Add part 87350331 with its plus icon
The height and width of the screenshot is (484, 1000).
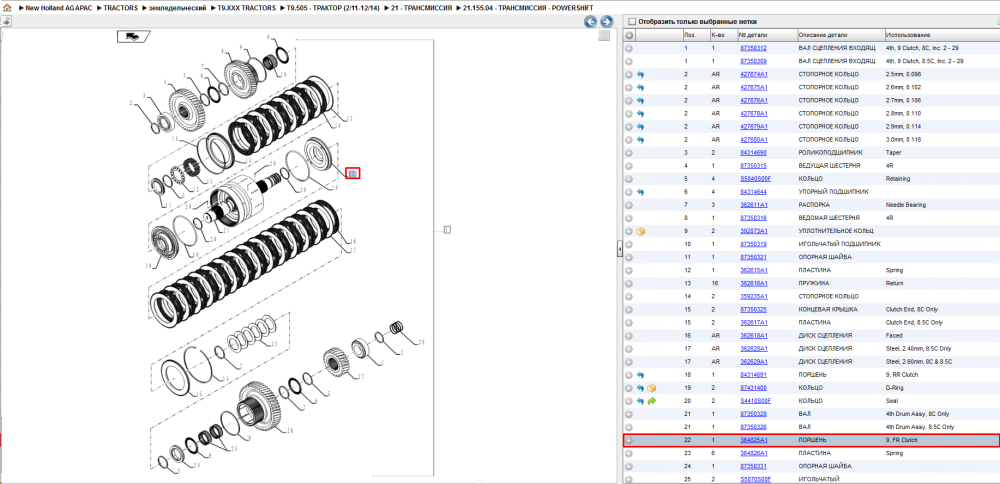click(x=629, y=466)
